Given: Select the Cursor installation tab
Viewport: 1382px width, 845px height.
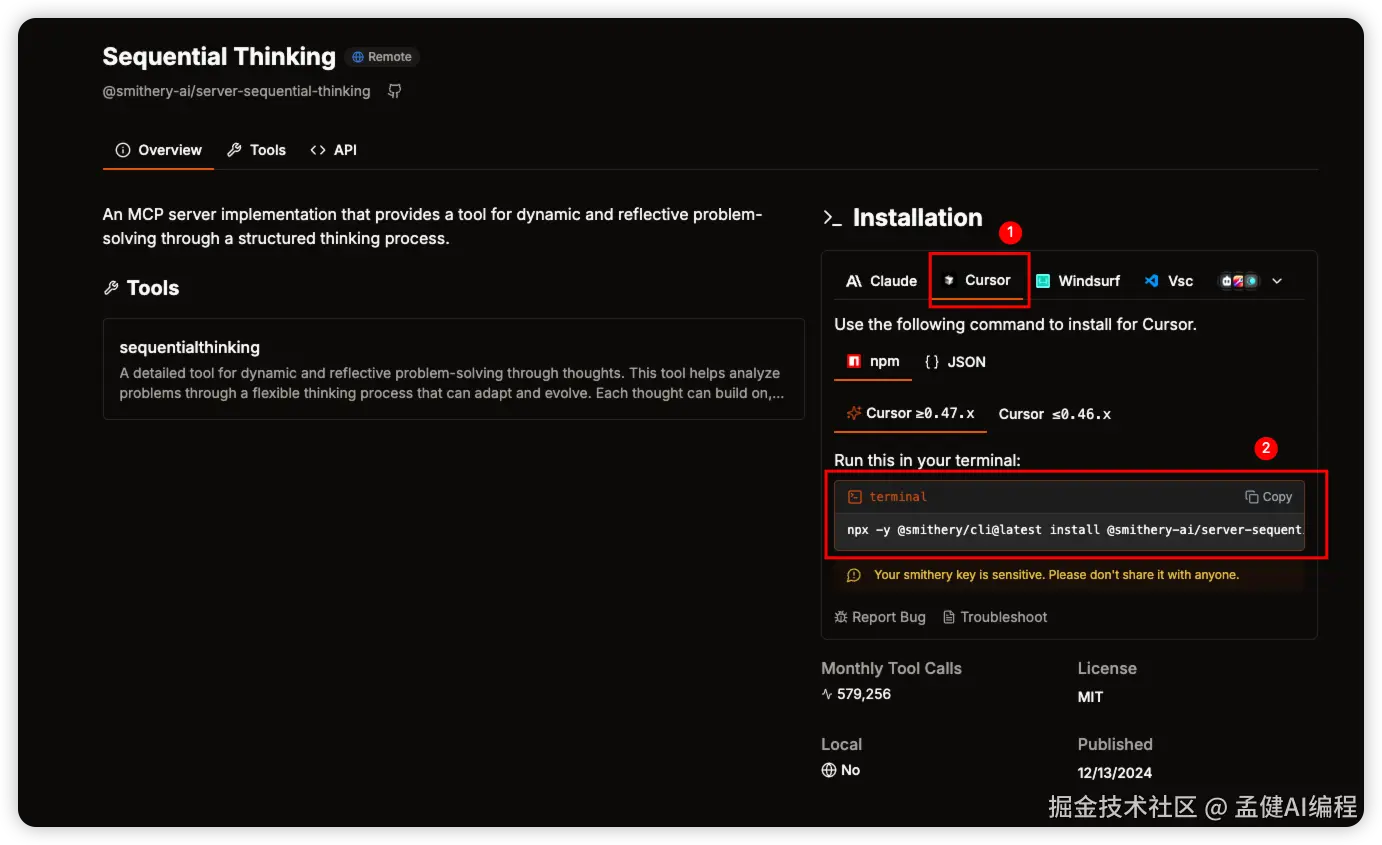Looking at the screenshot, I should pyautogui.click(x=978, y=281).
